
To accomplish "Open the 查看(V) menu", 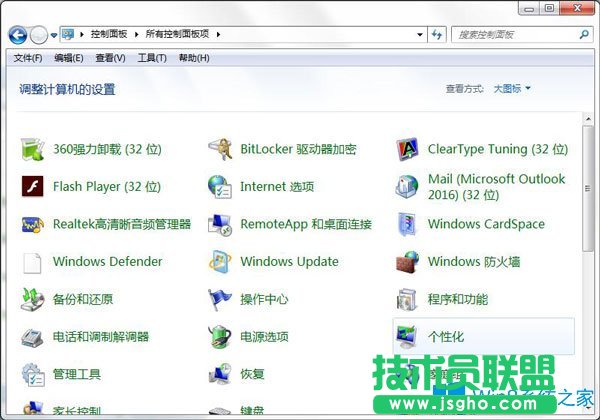I will point(110,58).
